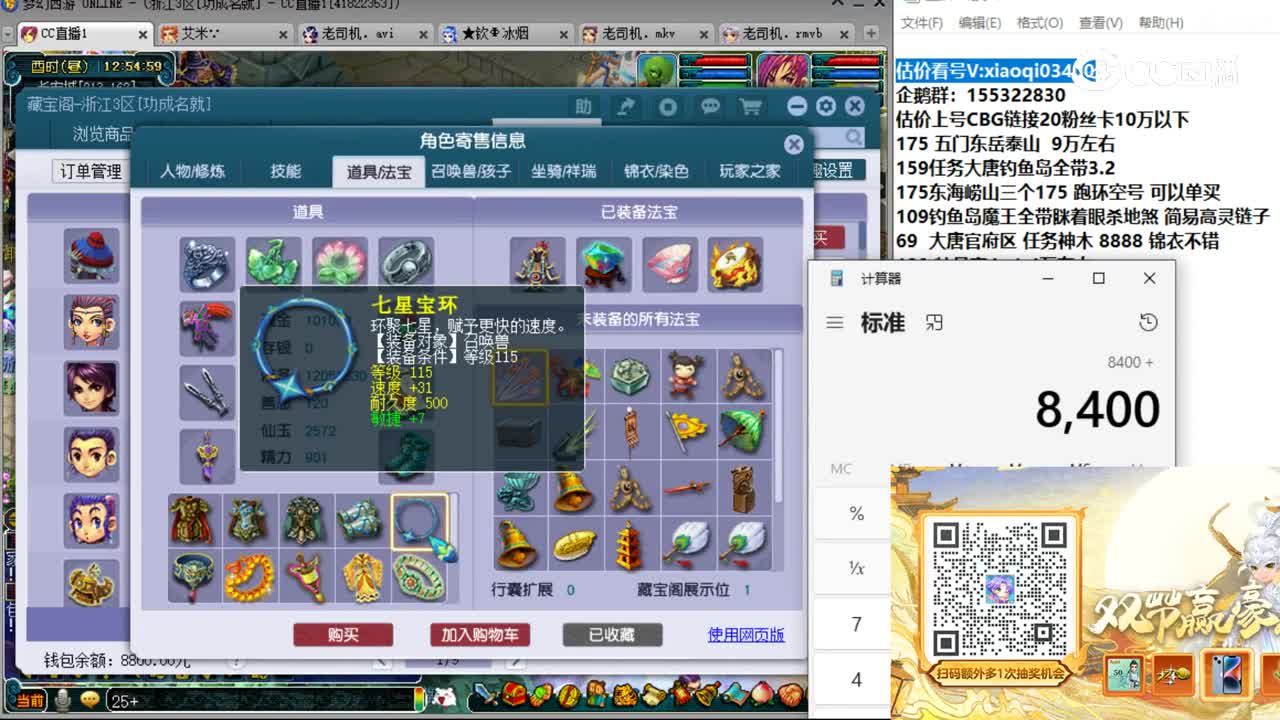
Task: Click the Calculator 1/x reciprocal key
Action: click(x=856, y=568)
